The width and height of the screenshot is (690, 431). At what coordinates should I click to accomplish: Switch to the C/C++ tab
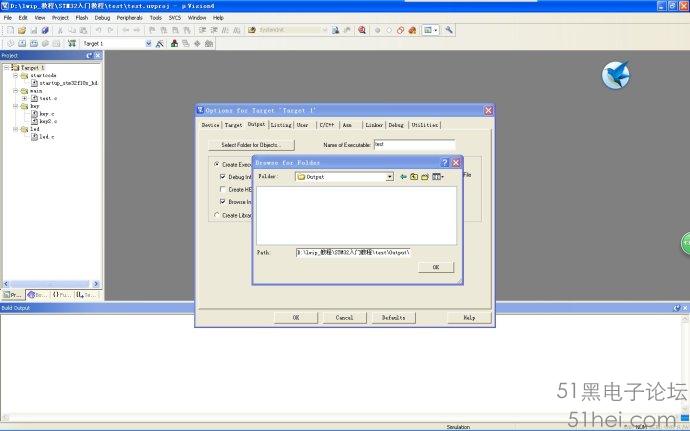pos(327,125)
